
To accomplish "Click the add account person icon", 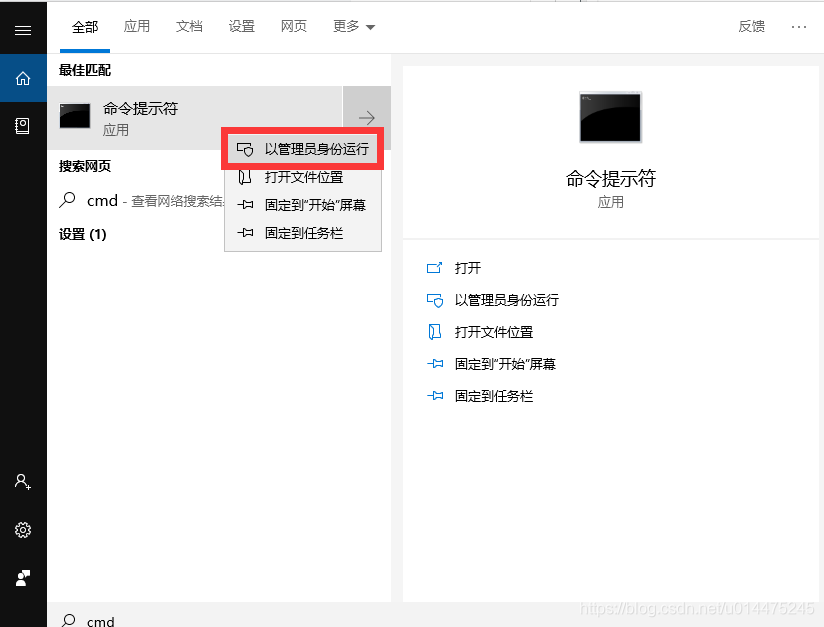I will tap(23, 481).
